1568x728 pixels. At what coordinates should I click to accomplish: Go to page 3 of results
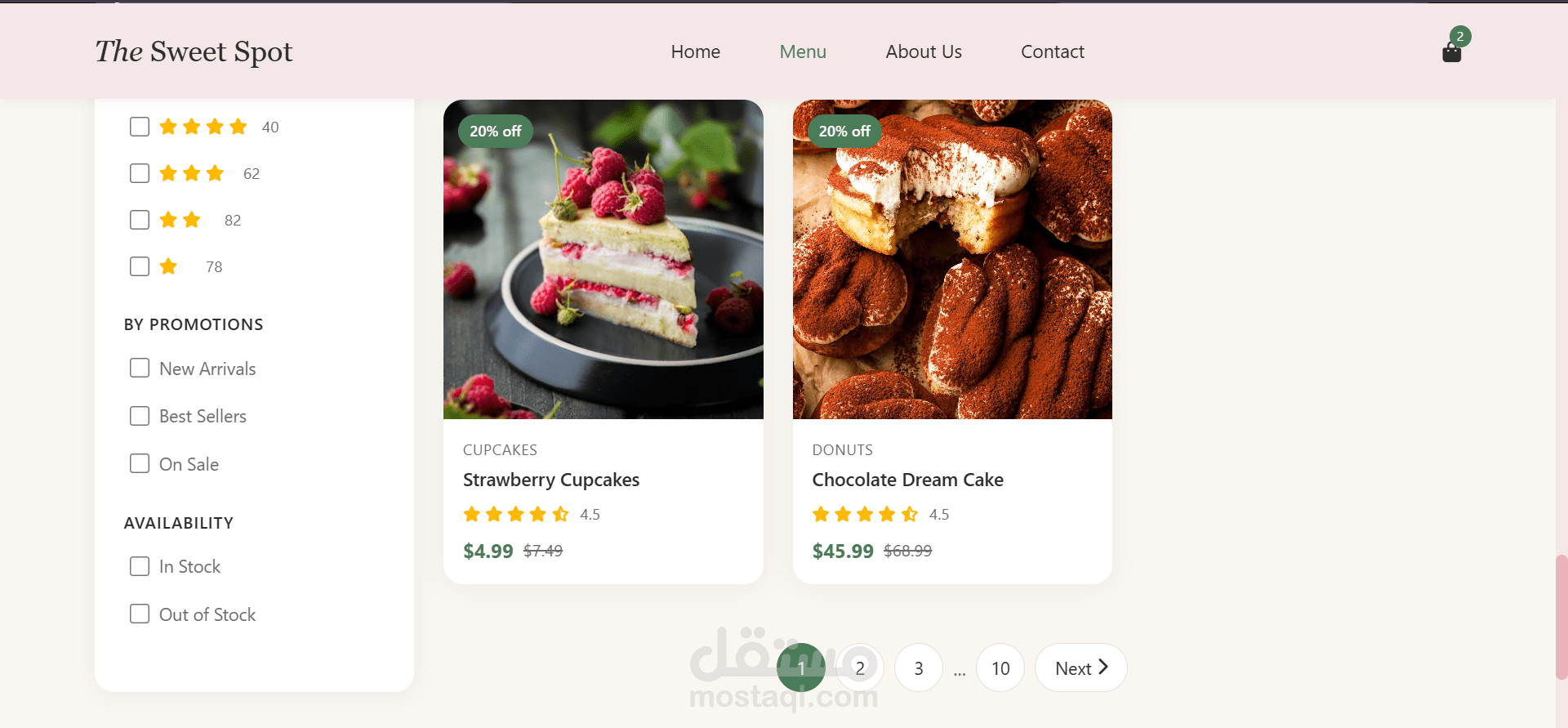pos(919,668)
